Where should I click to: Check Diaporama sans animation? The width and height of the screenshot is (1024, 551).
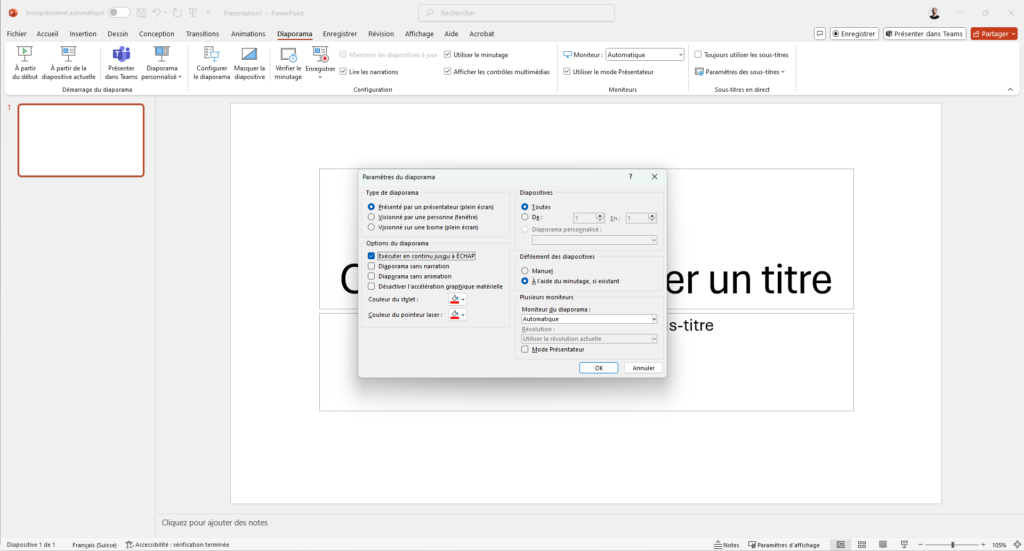click(x=371, y=276)
